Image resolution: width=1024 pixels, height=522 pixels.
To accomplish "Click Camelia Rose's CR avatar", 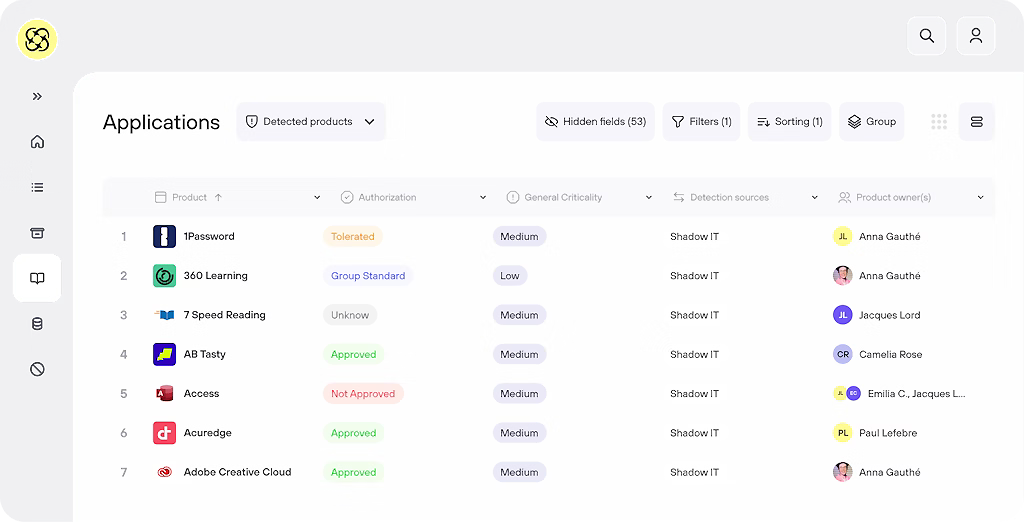I will click(842, 354).
